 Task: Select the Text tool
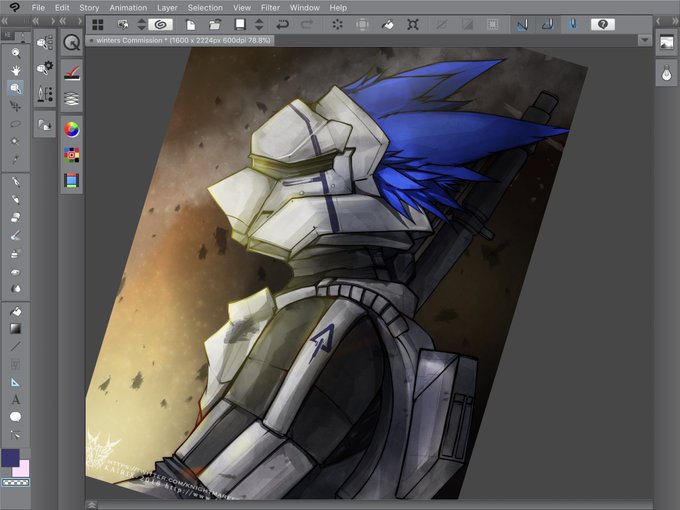[16, 399]
